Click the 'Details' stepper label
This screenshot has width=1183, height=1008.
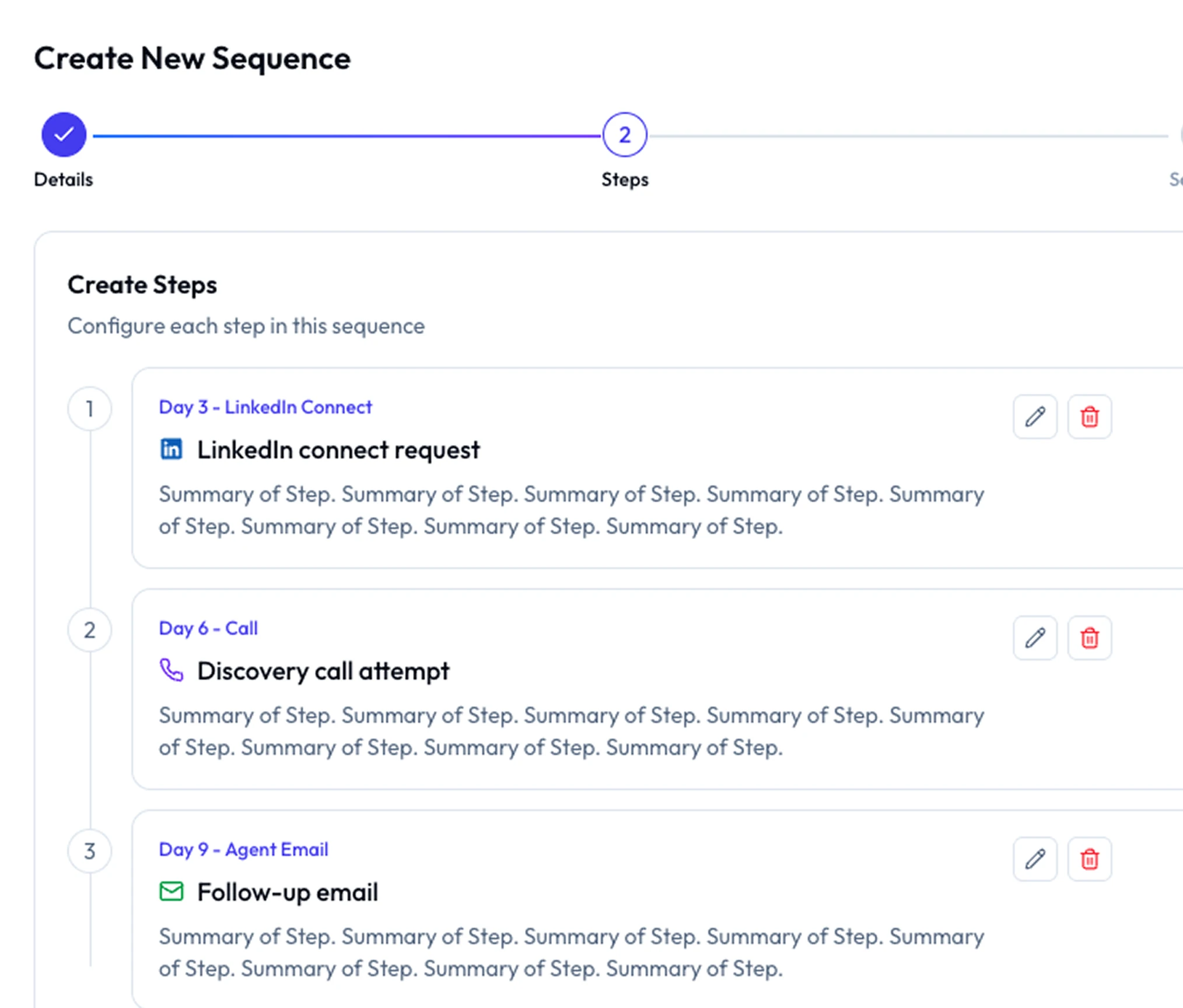[63, 179]
